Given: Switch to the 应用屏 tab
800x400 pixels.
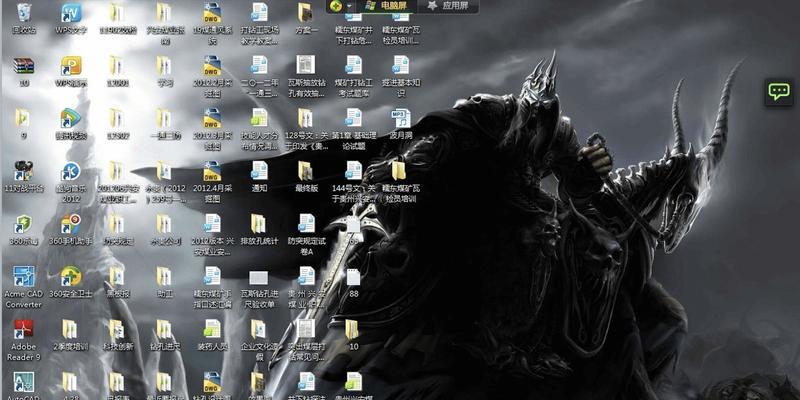Looking at the screenshot, I should coord(446,6).
